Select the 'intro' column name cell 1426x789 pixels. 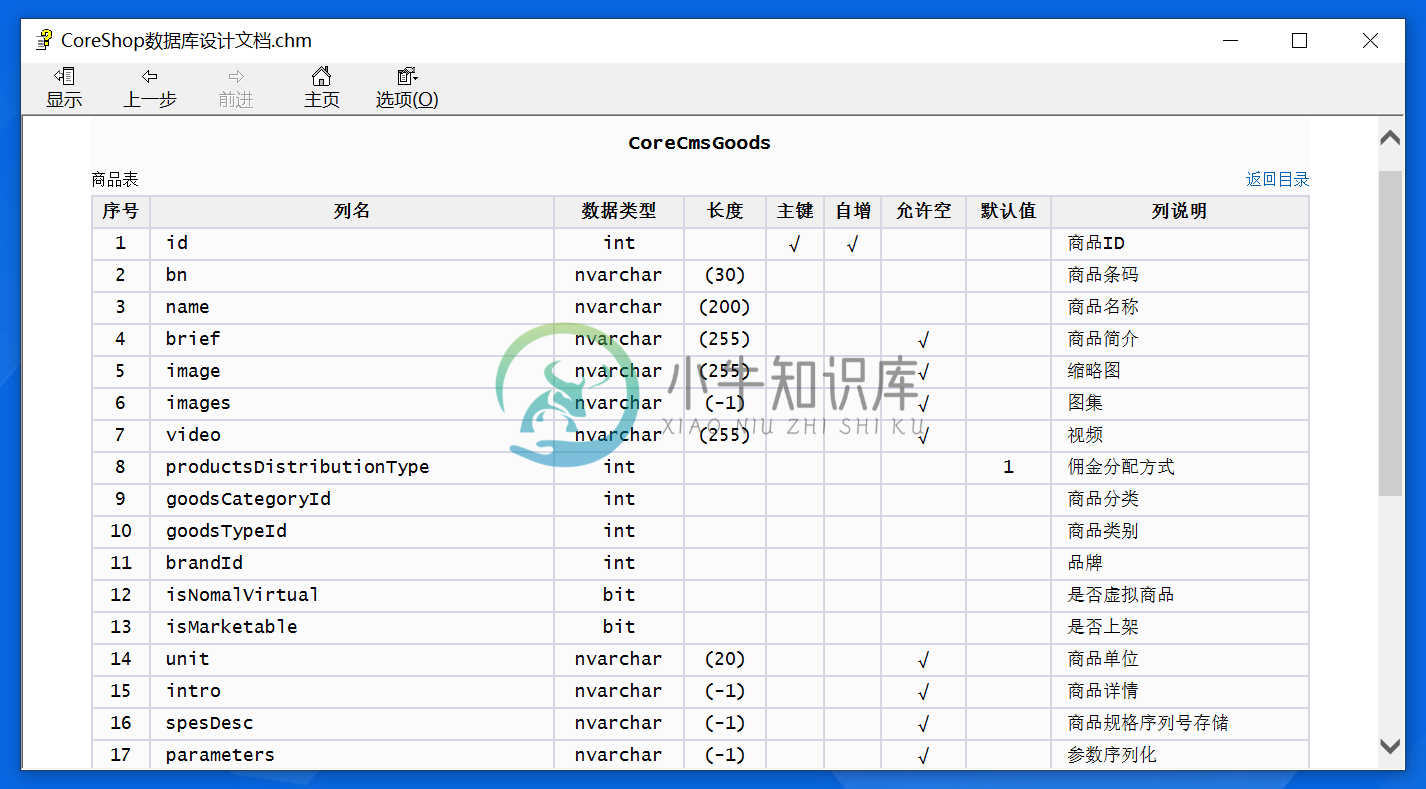coord(352,691)
